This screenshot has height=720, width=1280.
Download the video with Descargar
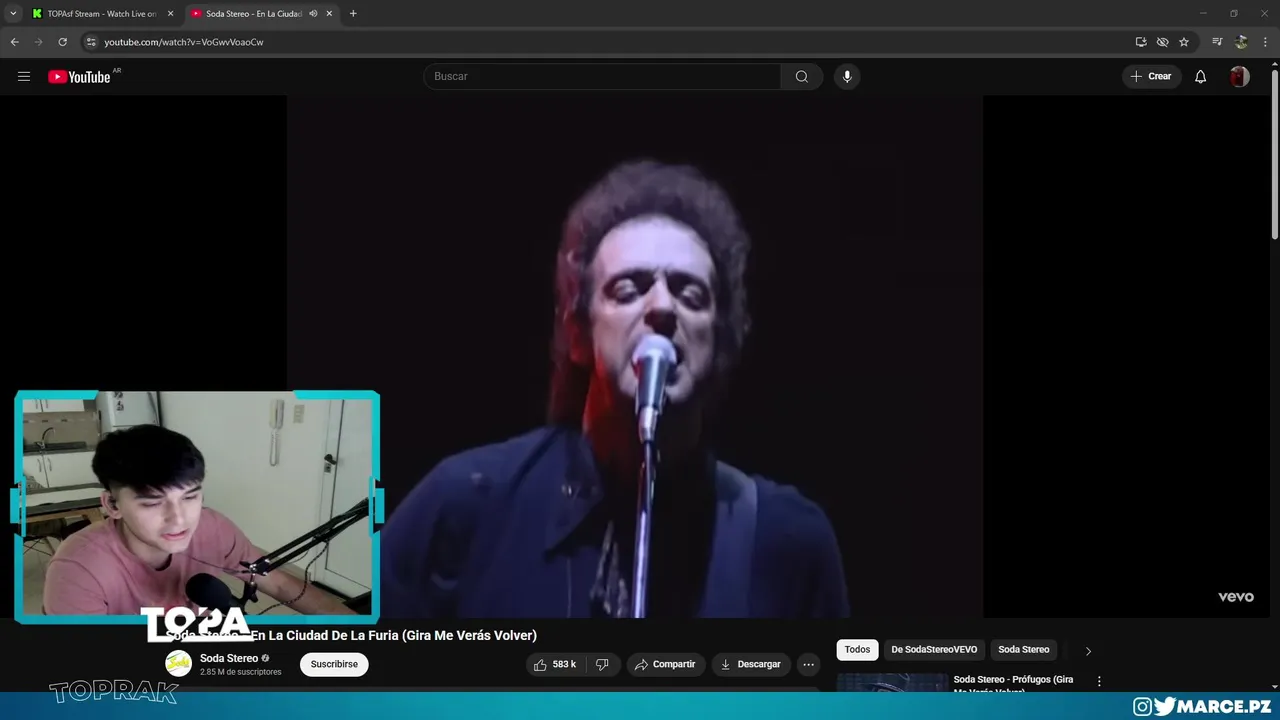tap(751, 664)
